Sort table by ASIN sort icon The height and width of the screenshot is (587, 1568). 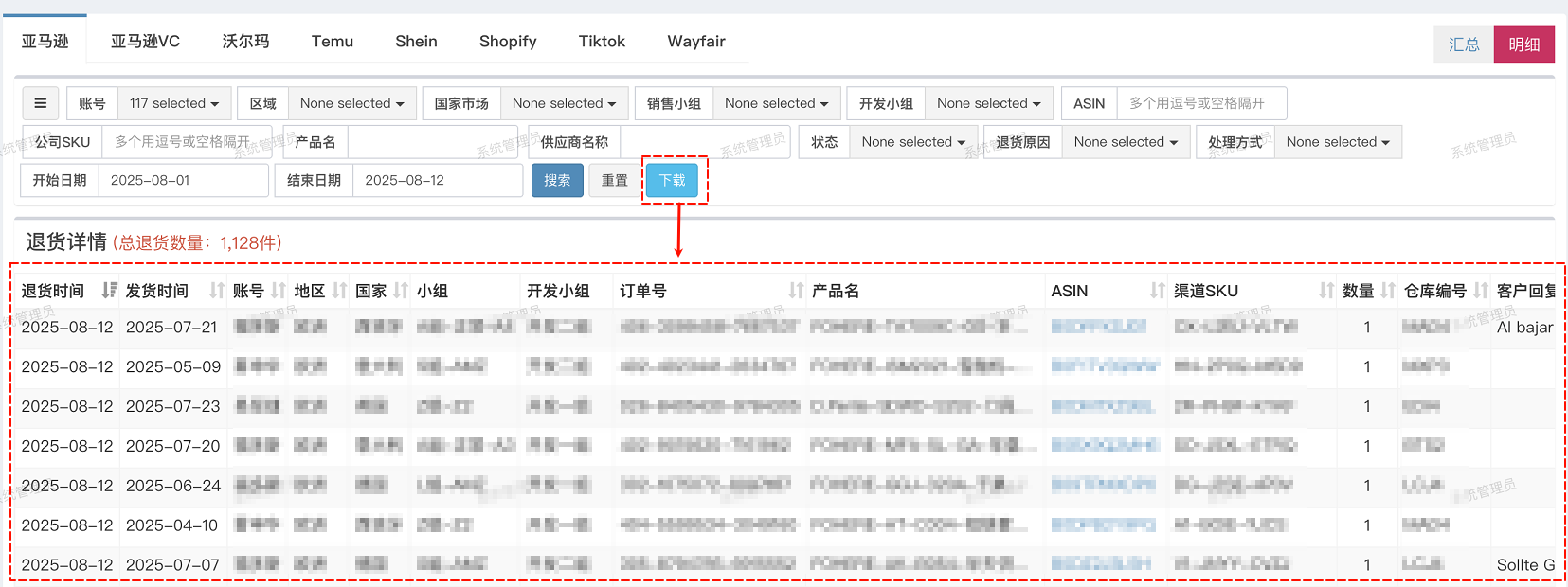1157,291
